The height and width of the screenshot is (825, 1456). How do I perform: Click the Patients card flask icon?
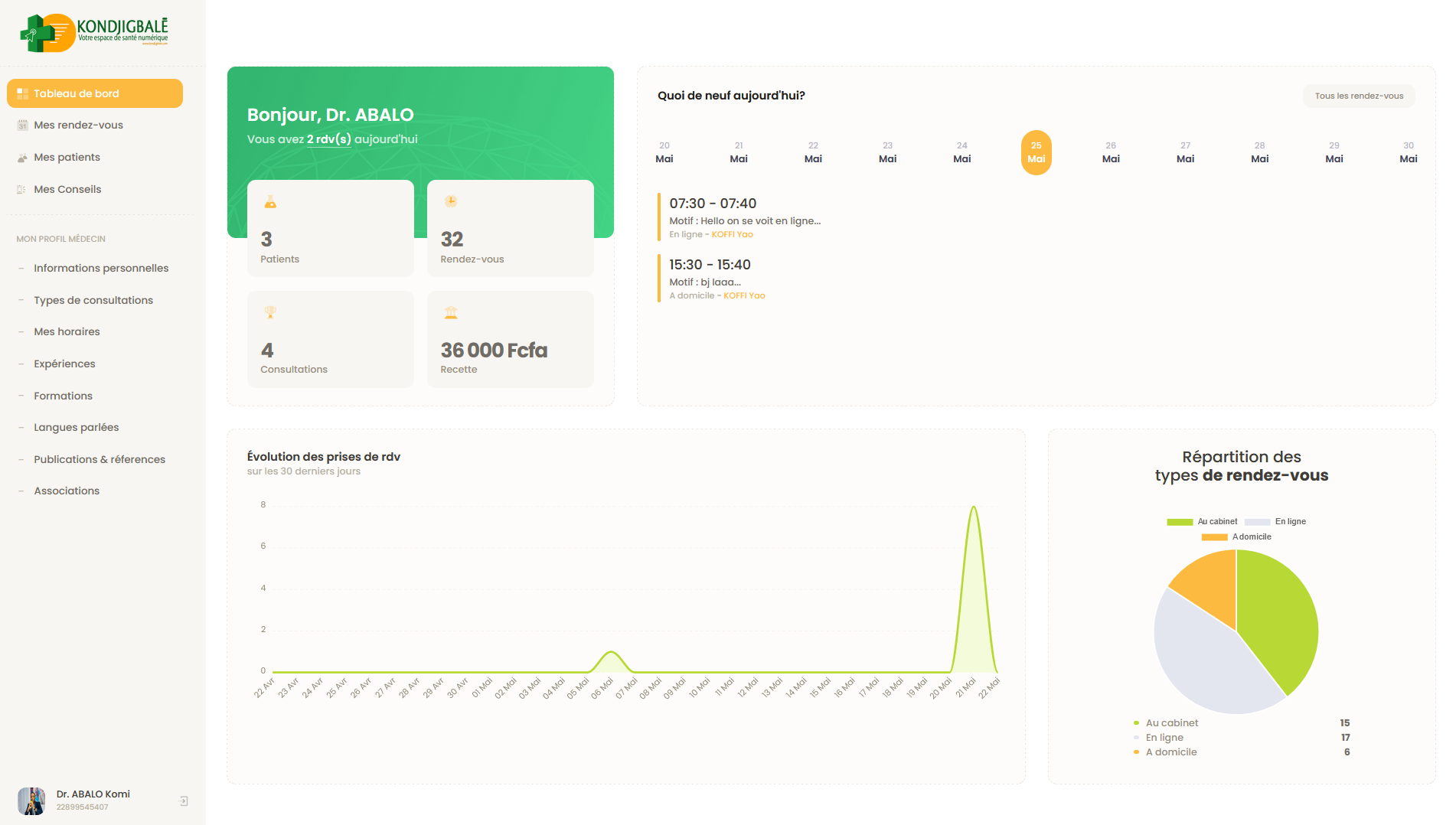pyautogui.click(x=270, y=202)
